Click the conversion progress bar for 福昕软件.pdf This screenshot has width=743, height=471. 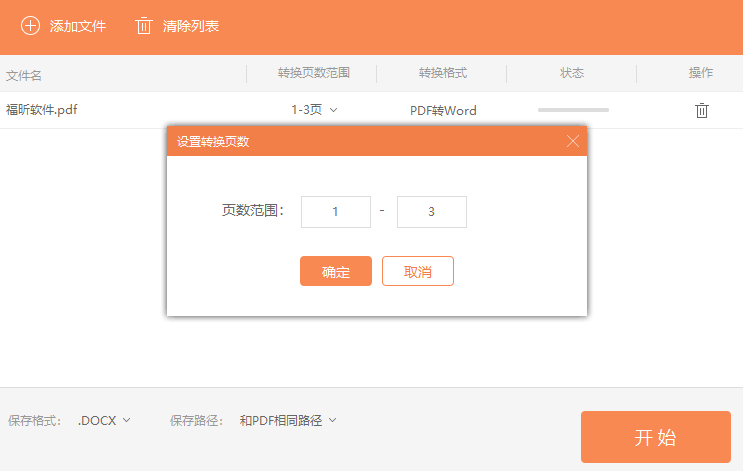coord(573,110)
